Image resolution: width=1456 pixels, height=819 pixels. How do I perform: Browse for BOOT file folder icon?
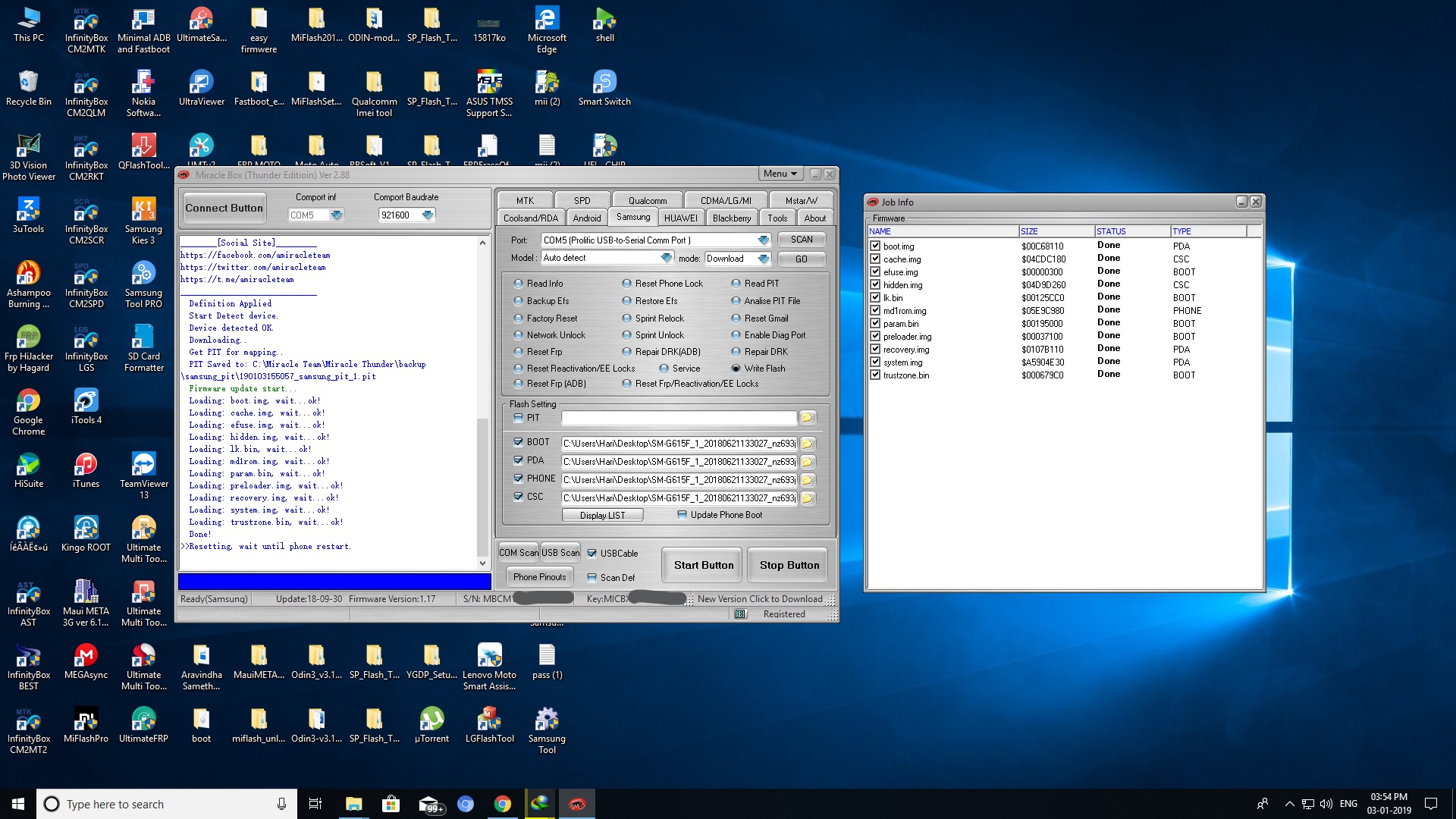pyautogui.click(x=808, y=444)
